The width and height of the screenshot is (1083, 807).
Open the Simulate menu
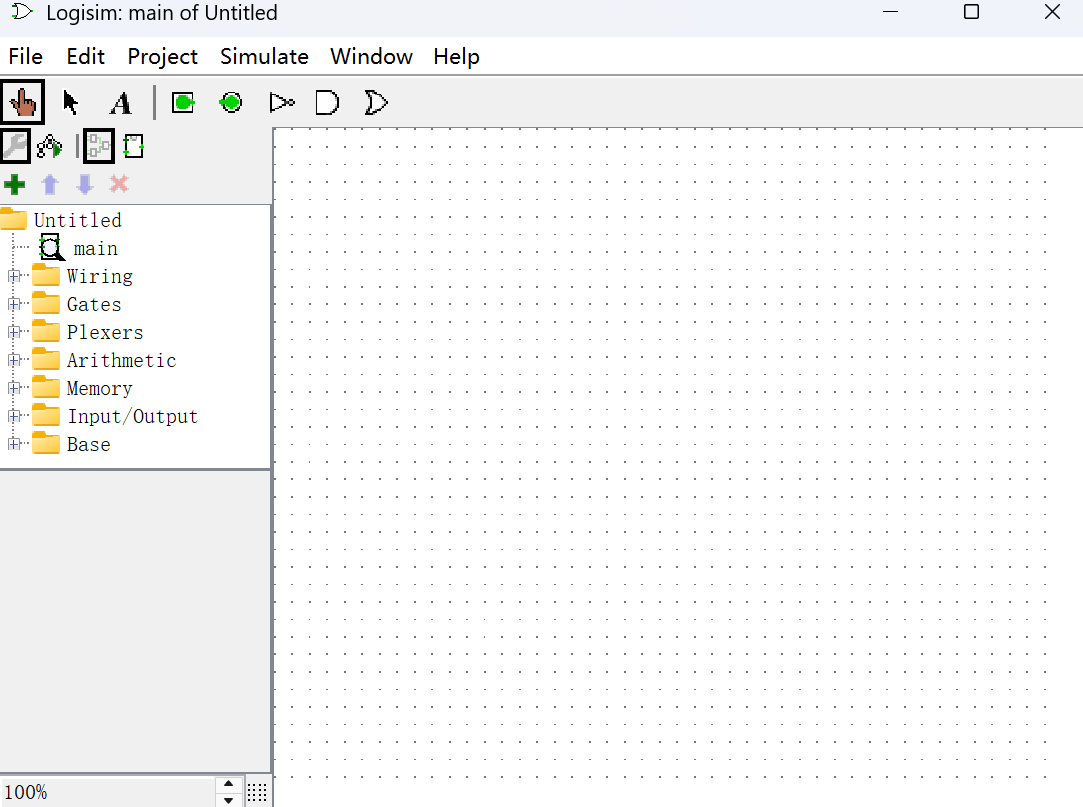(264, 57)
